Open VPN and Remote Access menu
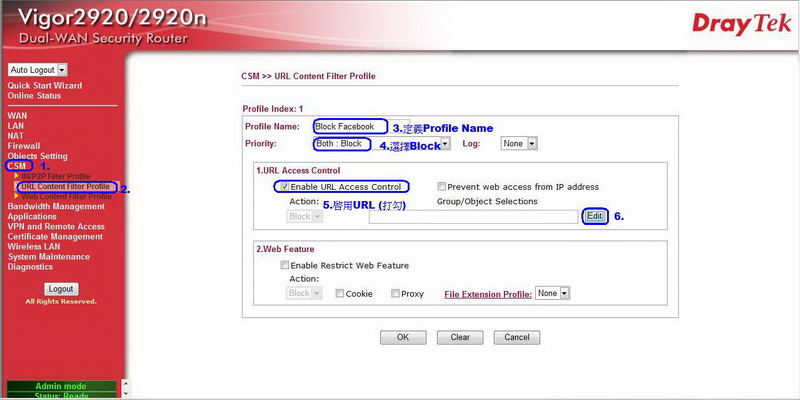The width and height of the screenshot is (800, 400). (56, 227)
